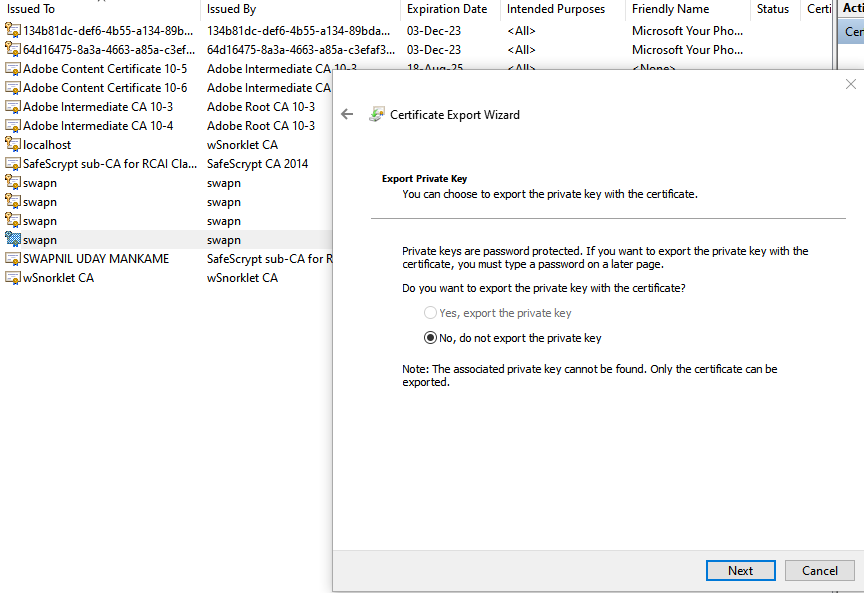This screenshot has width=864, height=593.
Task: Select "Yes, export the private key"
Action: [x=430, y=312]
